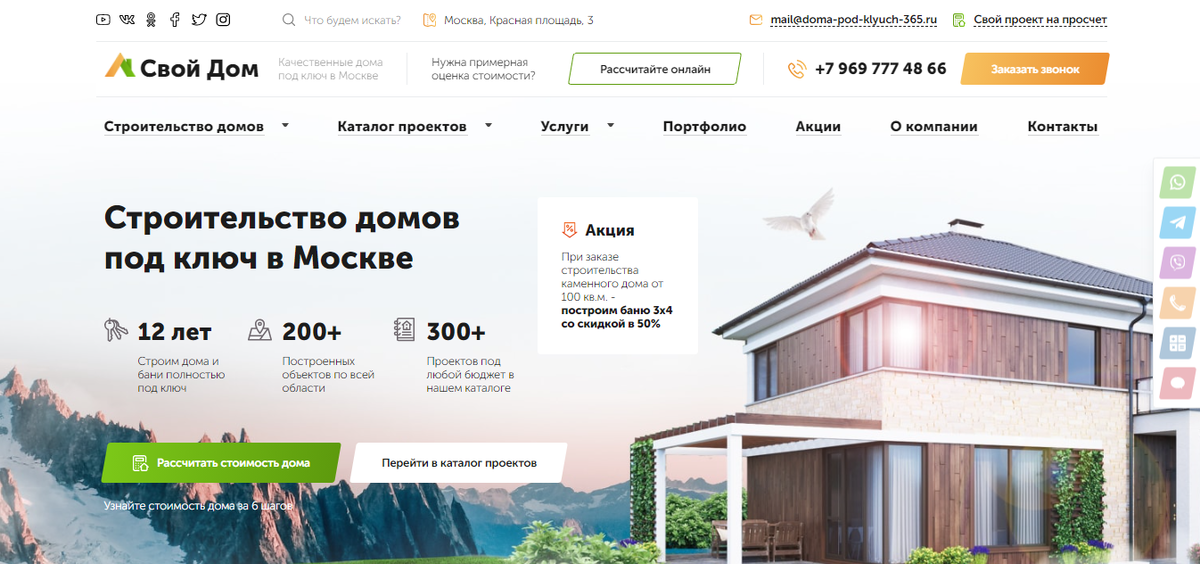
Task: Expand the Услуги dropdown arrow
Action: click(x=610, y=126)
